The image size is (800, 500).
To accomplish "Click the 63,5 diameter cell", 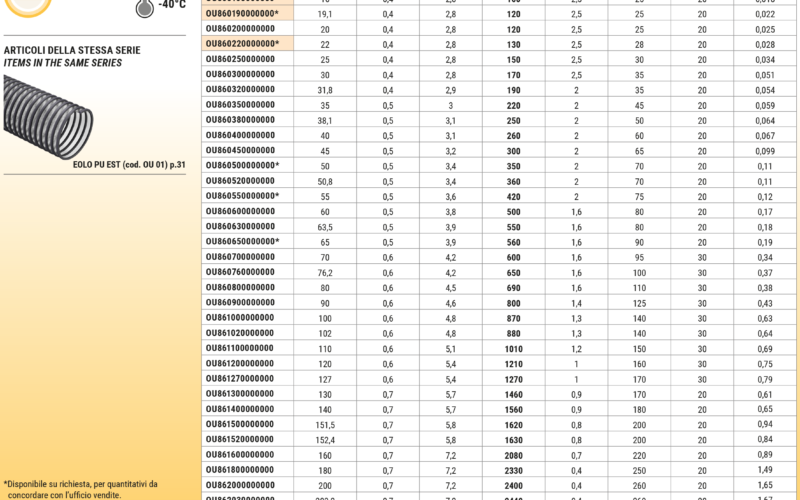I will click(325, 226).
